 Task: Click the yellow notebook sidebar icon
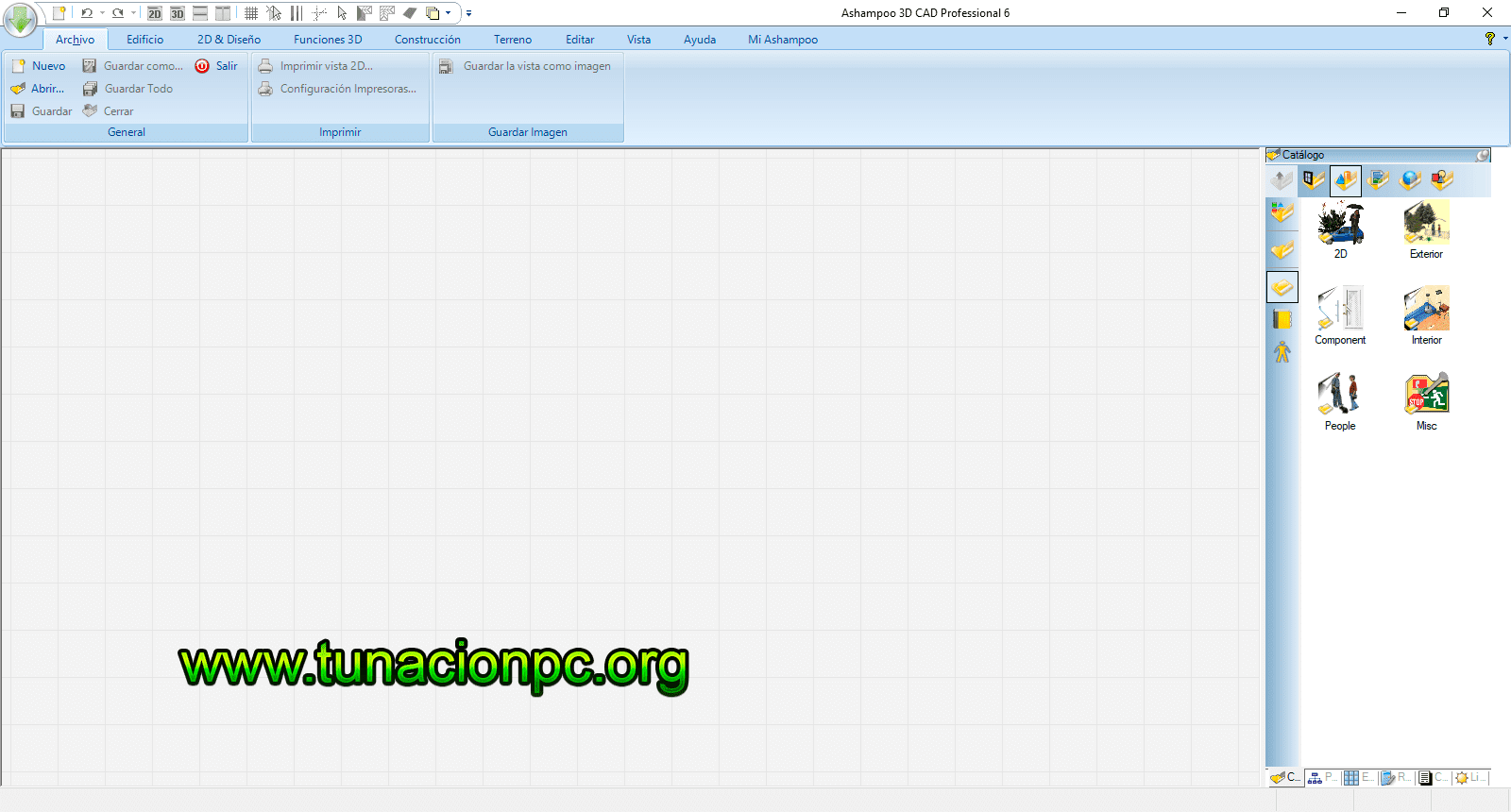pyautogui.click(x=1282, y=319)
